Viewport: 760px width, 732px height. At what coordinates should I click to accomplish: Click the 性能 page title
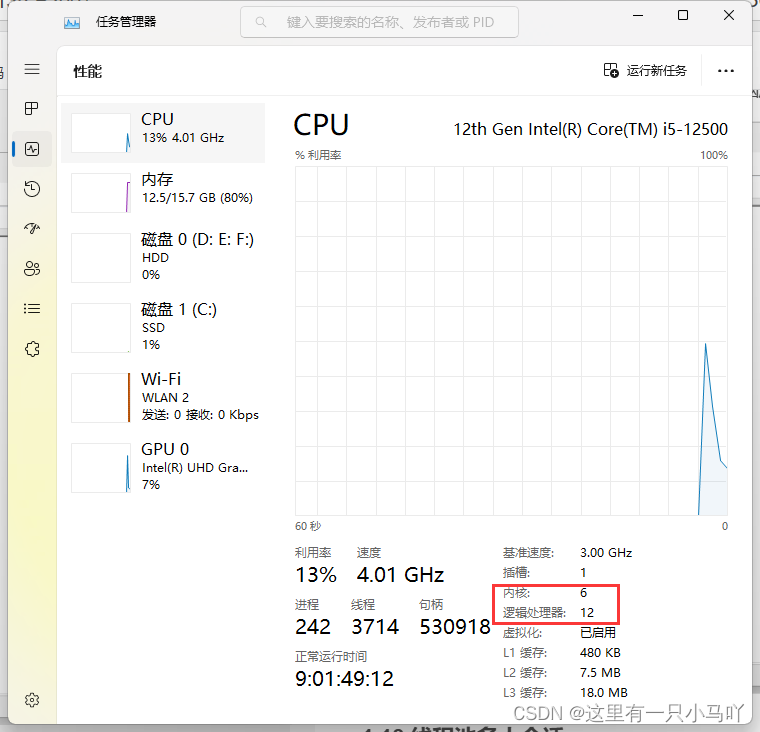[x=88, y=71]
